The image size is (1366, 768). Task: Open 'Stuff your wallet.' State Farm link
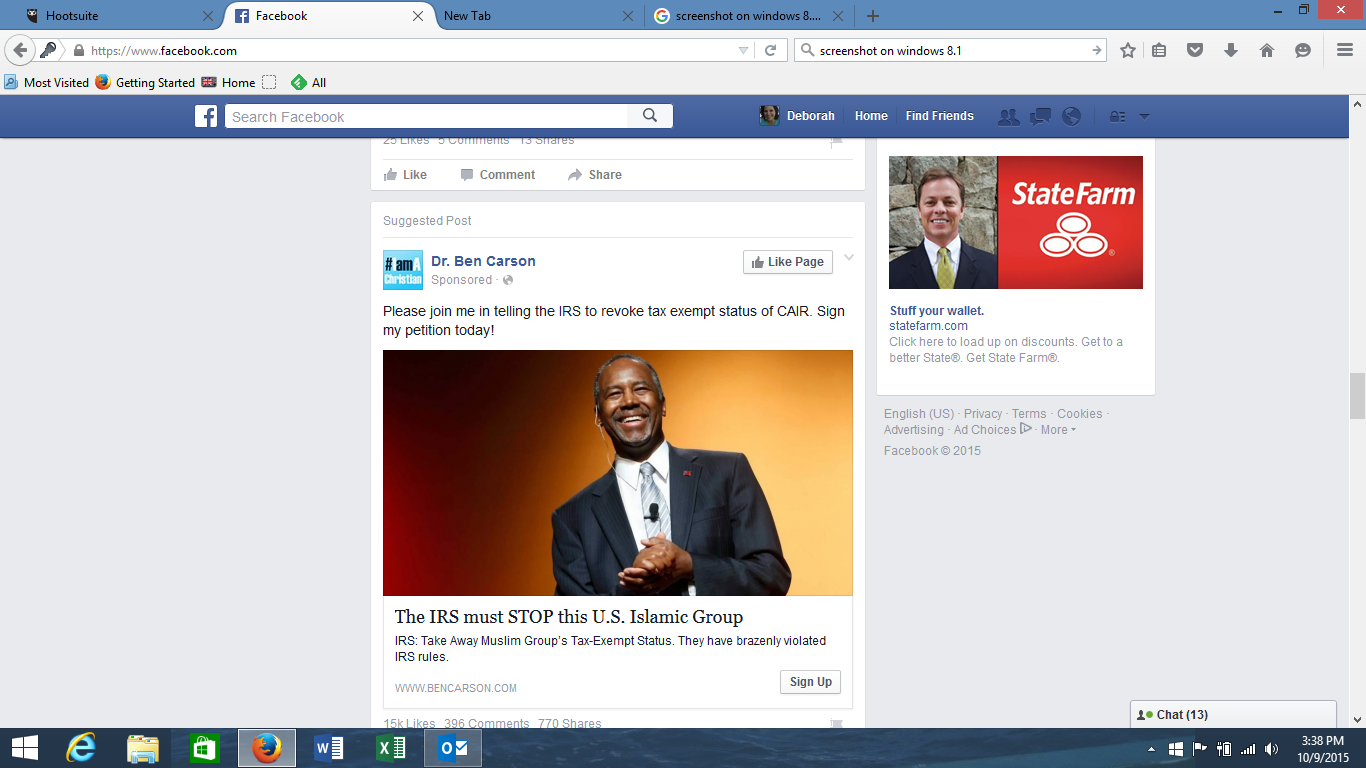tap(937, 311)
